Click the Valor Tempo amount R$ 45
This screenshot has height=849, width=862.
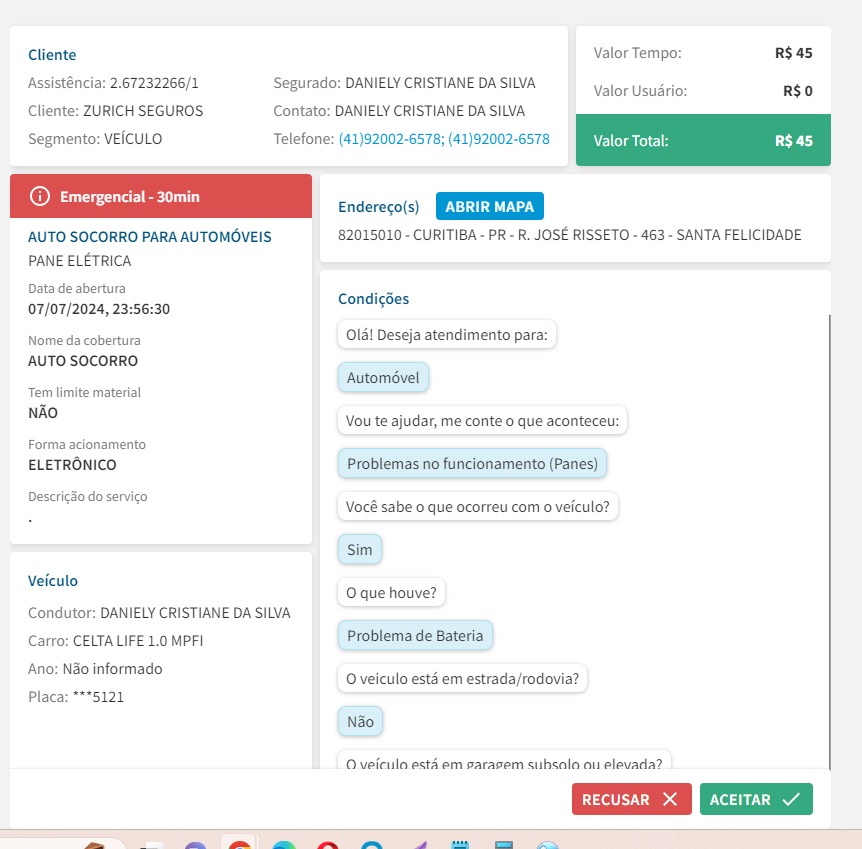(x=793, y=53)
